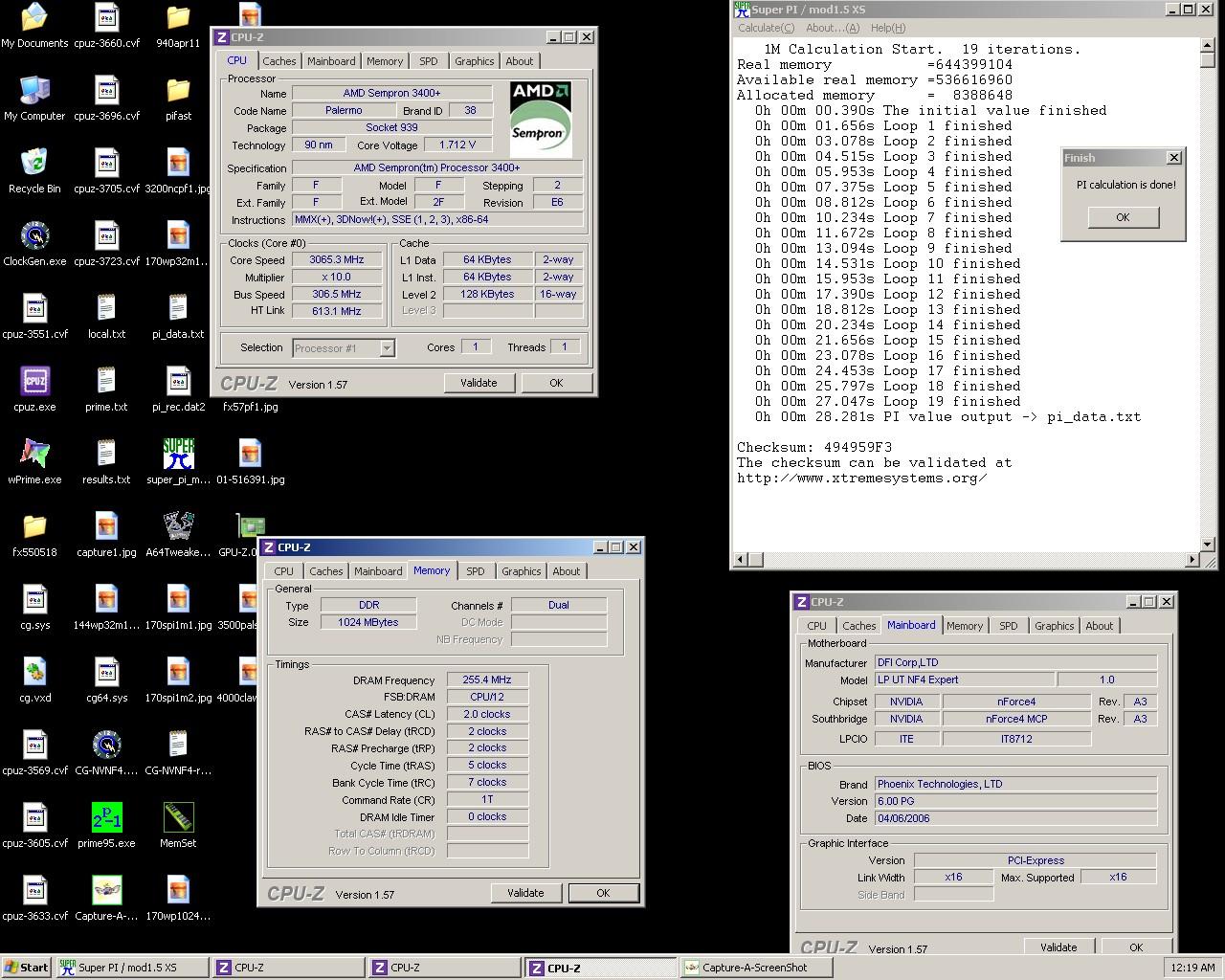Click the DRAM Frequency value field
Viewport: 1225px width, 980px height.
(487, 680)
